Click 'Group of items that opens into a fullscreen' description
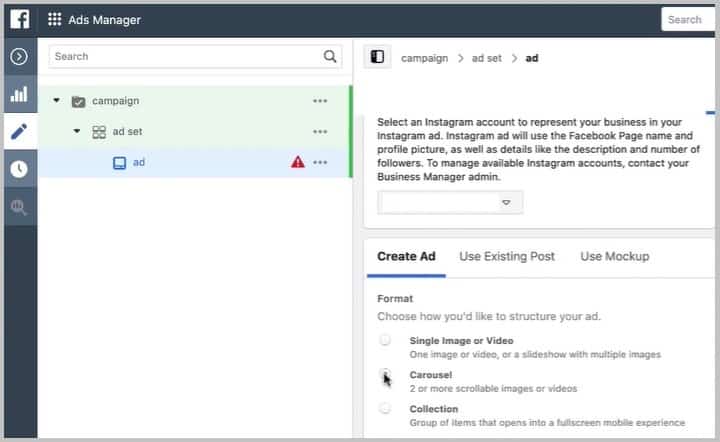 [x=547, y=423]
